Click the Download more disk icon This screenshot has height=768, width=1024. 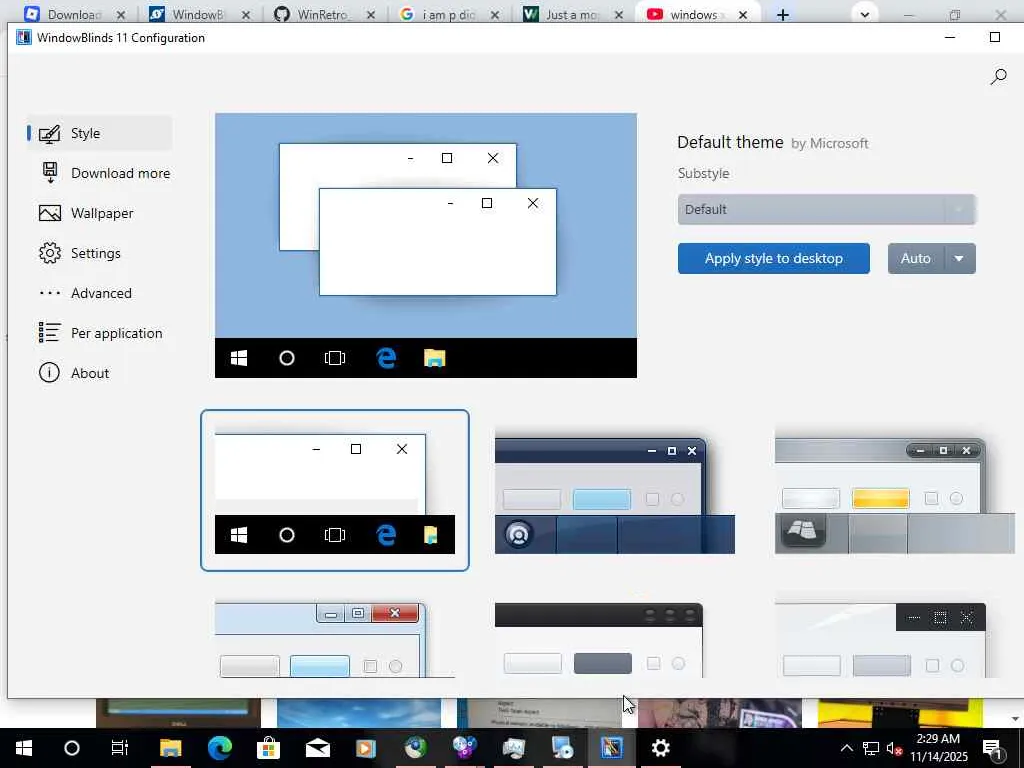tap(50, 172)
